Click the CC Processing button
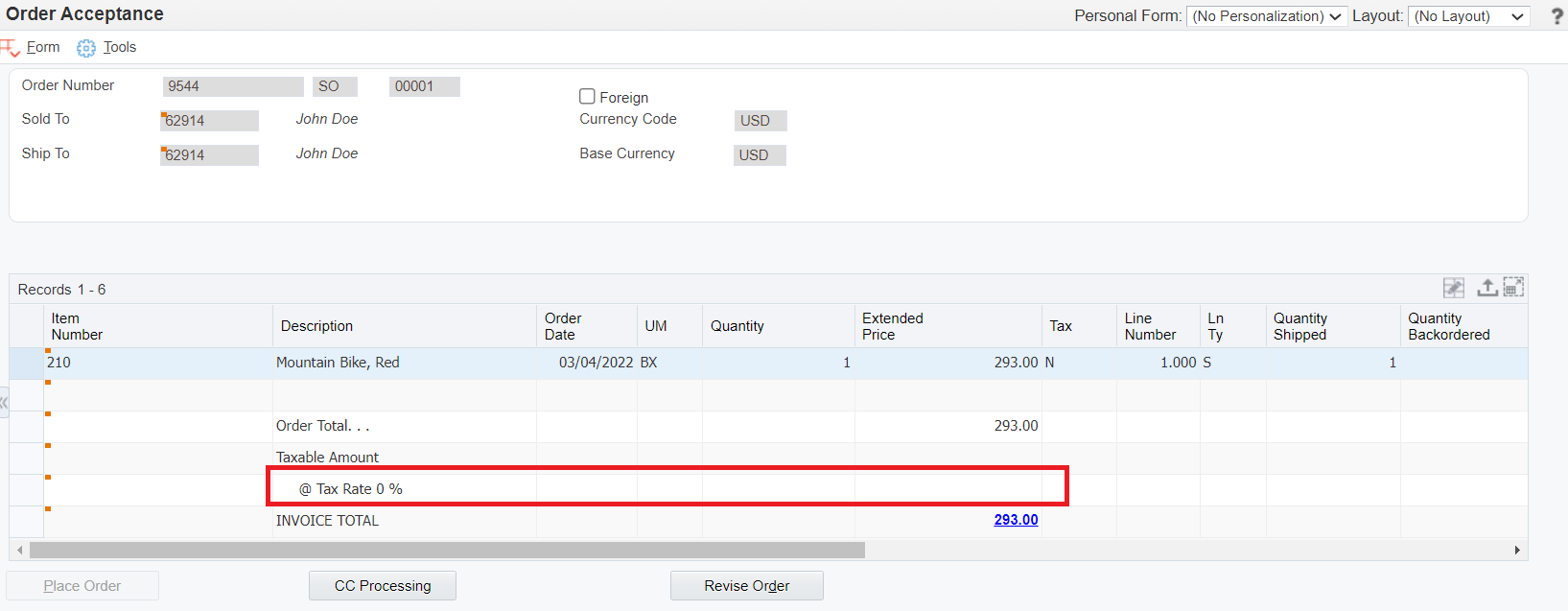1568x611 pixels. 383,586
